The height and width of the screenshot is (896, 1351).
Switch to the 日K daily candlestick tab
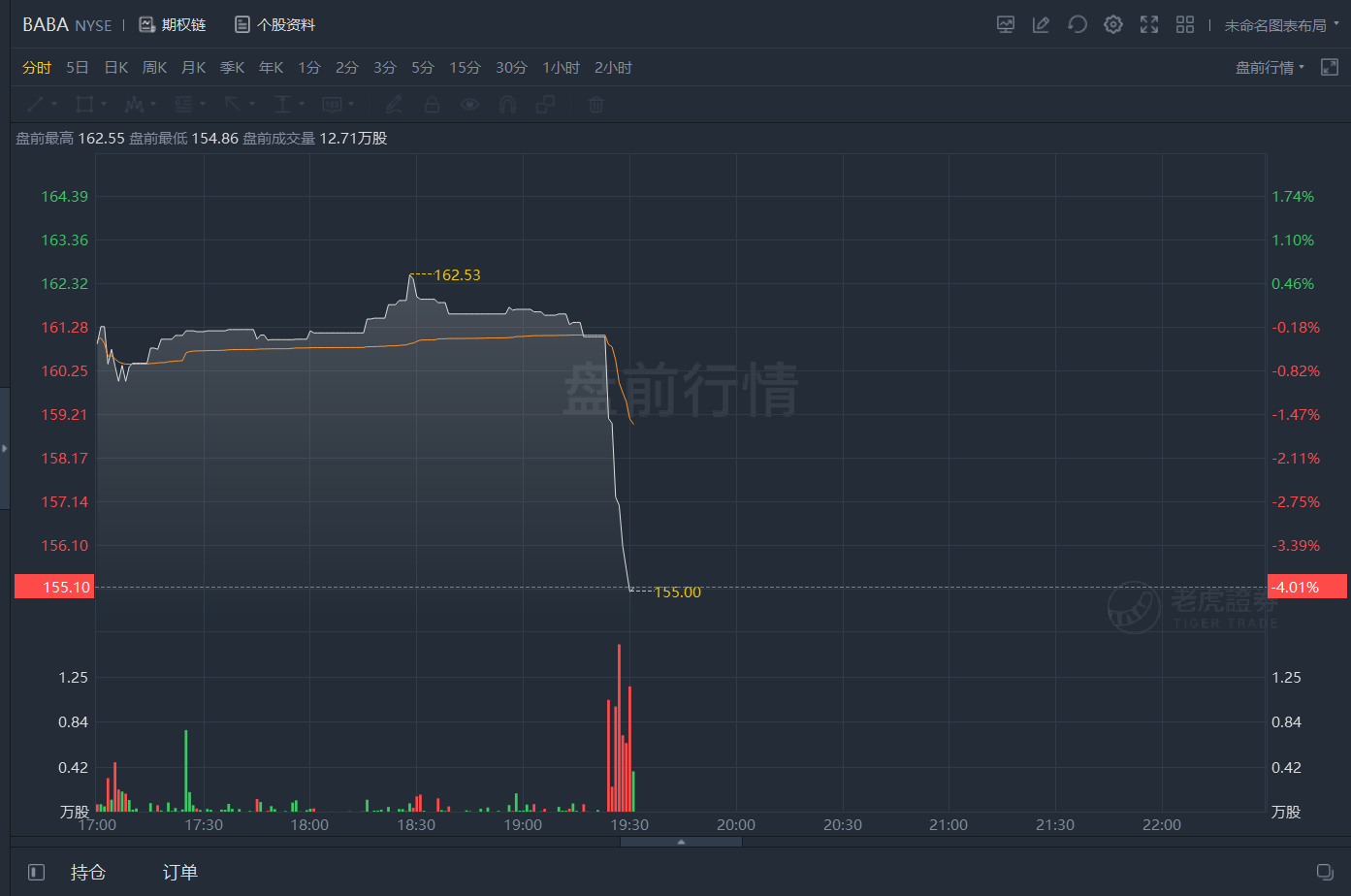click(116, 67)
